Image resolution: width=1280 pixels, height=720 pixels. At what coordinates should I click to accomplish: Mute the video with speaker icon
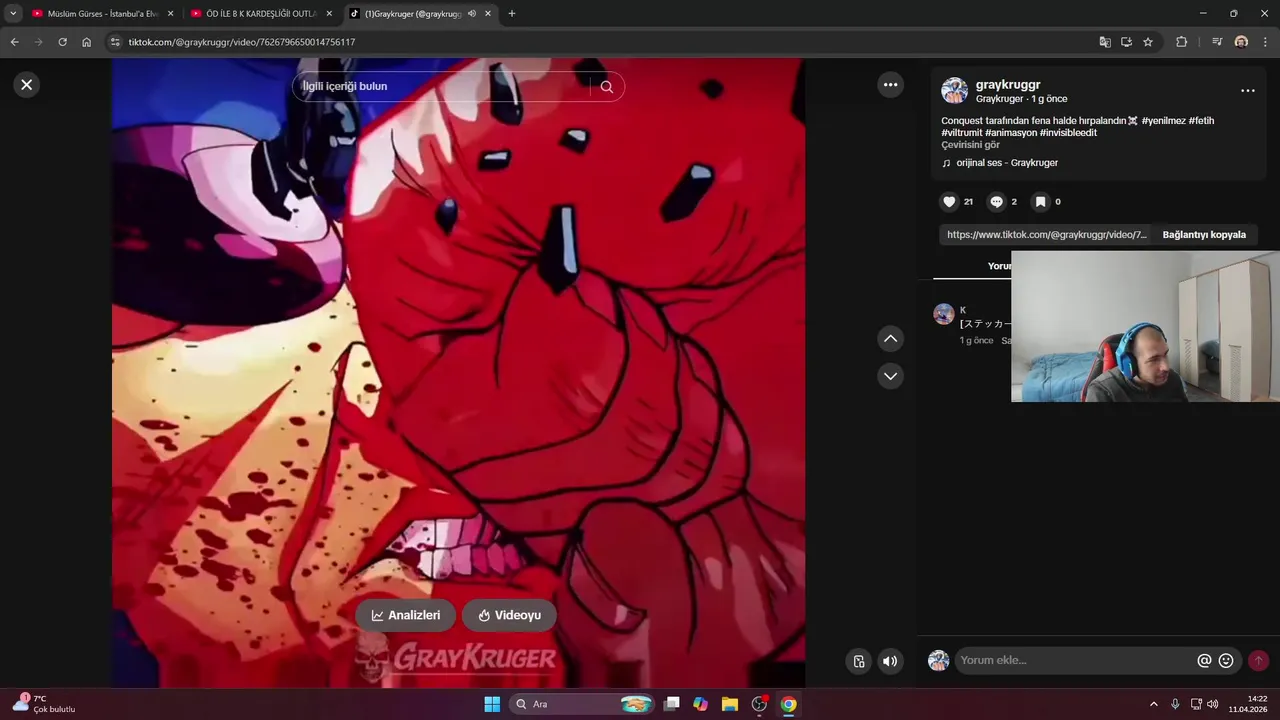pos(890,661)
